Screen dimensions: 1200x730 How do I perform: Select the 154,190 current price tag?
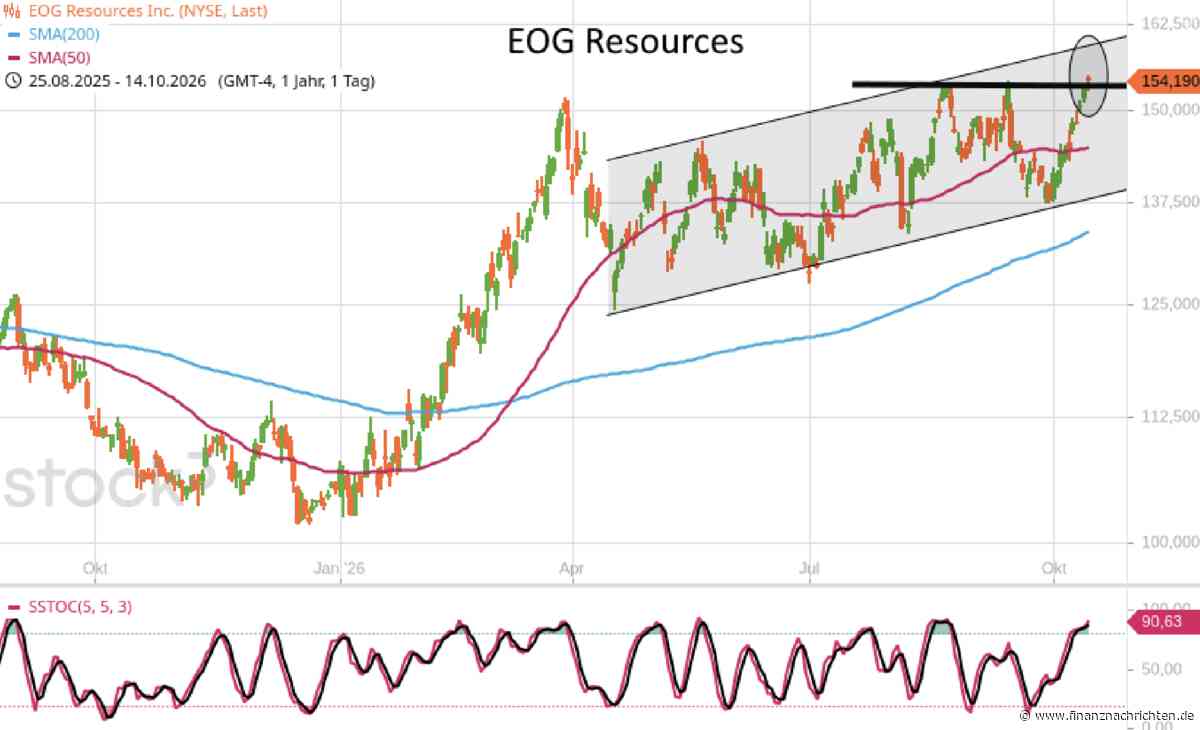[x=1164, y=81]
